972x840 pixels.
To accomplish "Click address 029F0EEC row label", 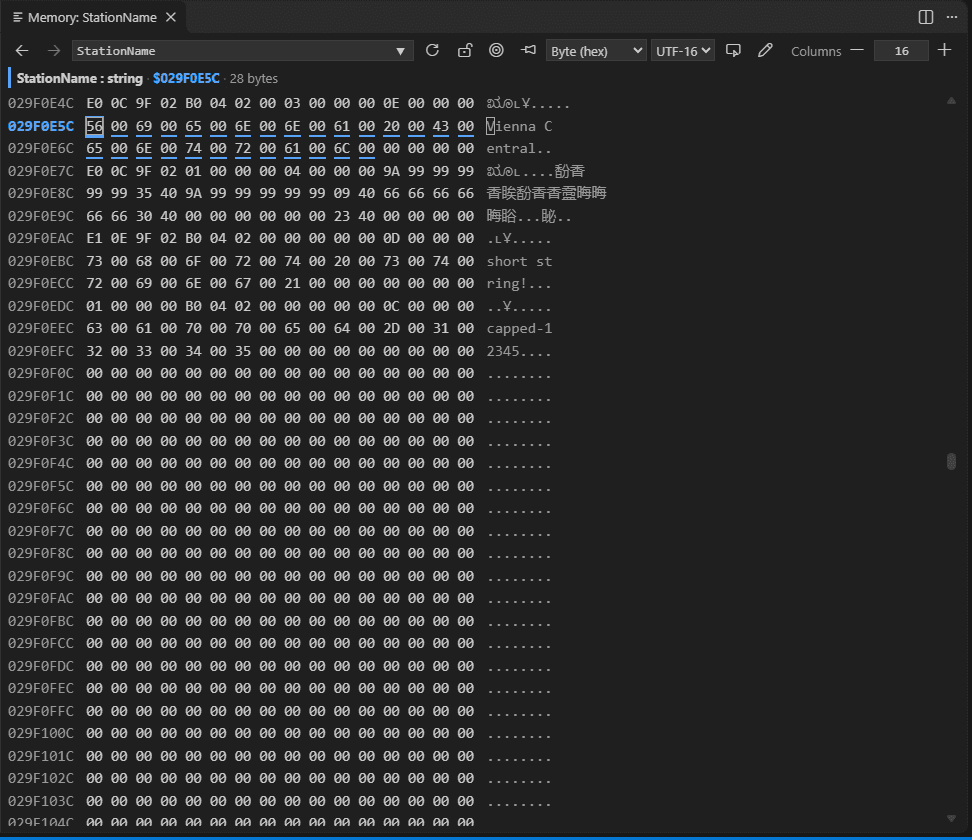I will (41, 329).
